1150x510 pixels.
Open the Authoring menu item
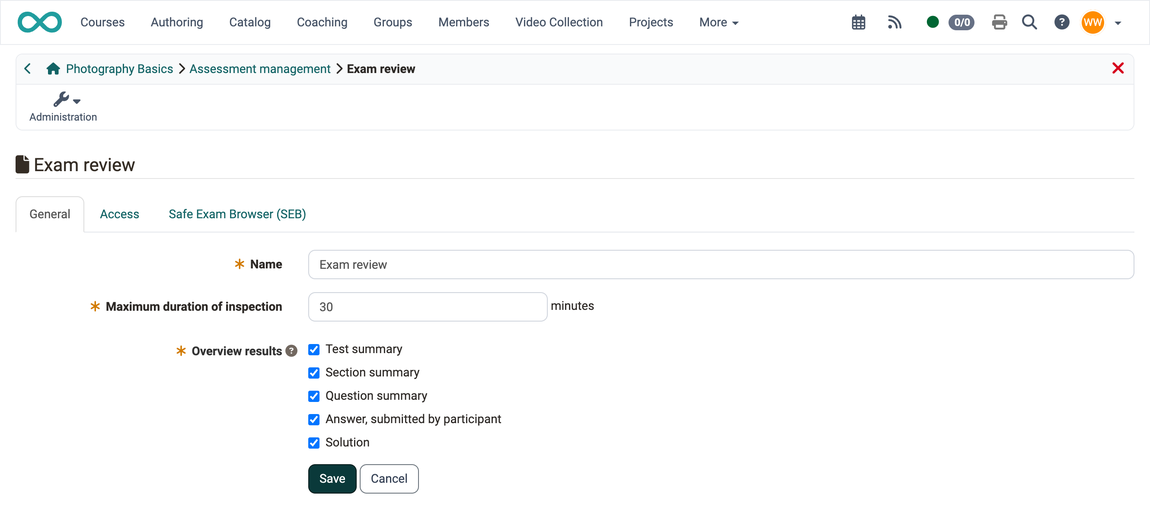(x=177, y=22)
